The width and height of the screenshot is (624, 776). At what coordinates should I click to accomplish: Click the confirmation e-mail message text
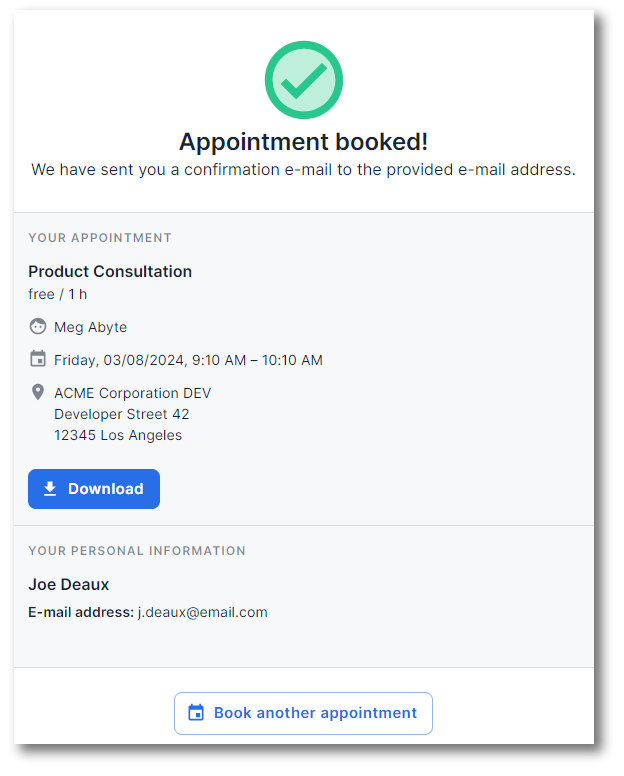pos(303,170)
